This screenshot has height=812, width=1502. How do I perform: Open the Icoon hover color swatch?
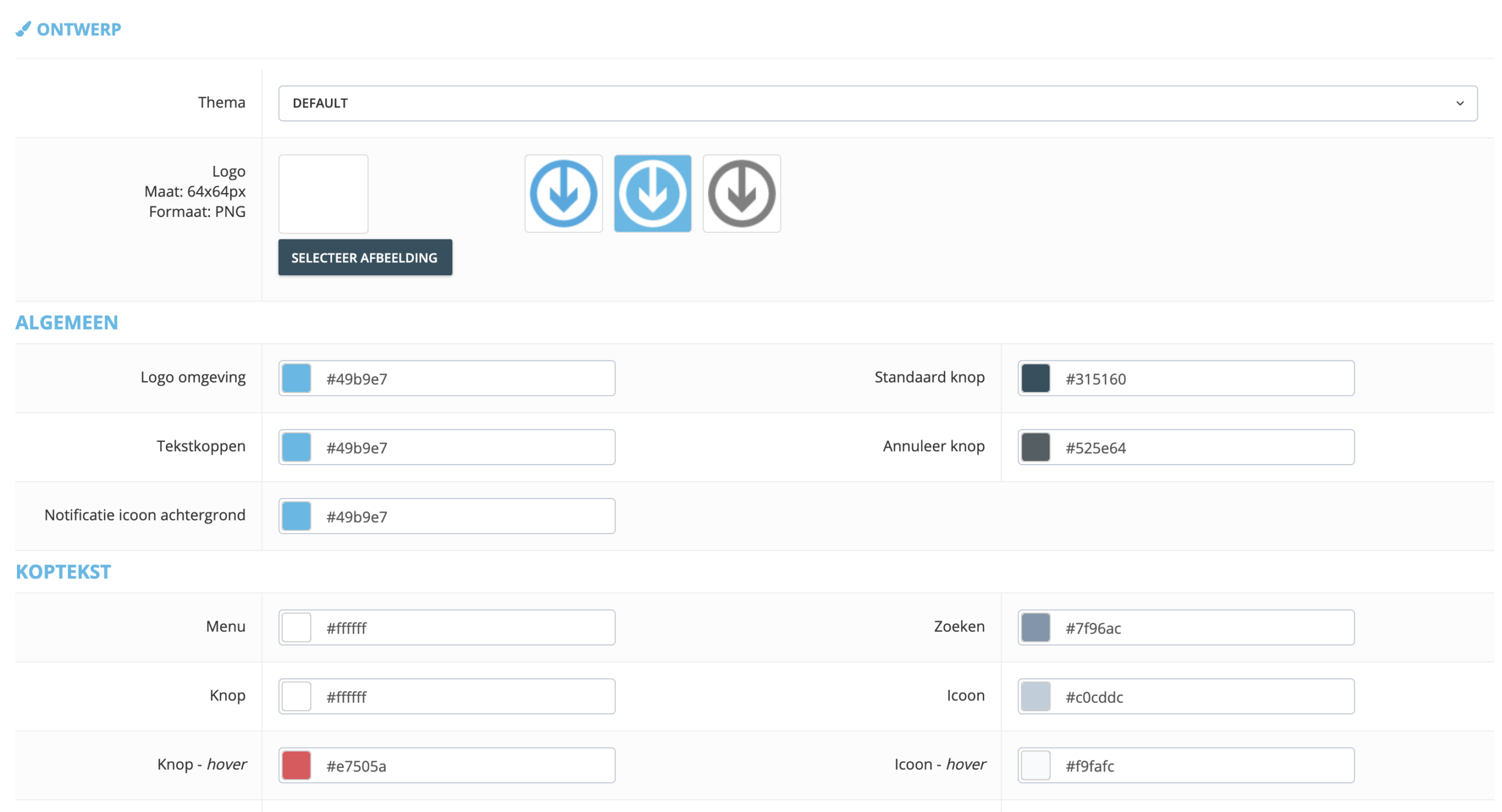click(1035, 766)
